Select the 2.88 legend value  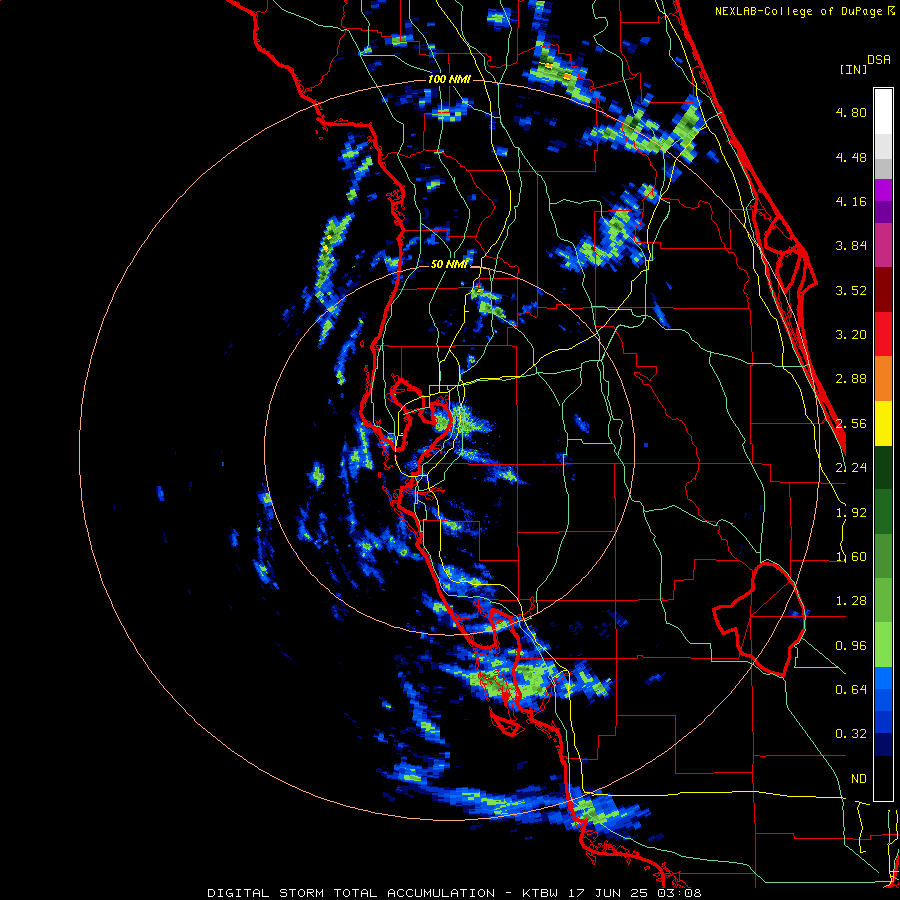tap(851, 379)
